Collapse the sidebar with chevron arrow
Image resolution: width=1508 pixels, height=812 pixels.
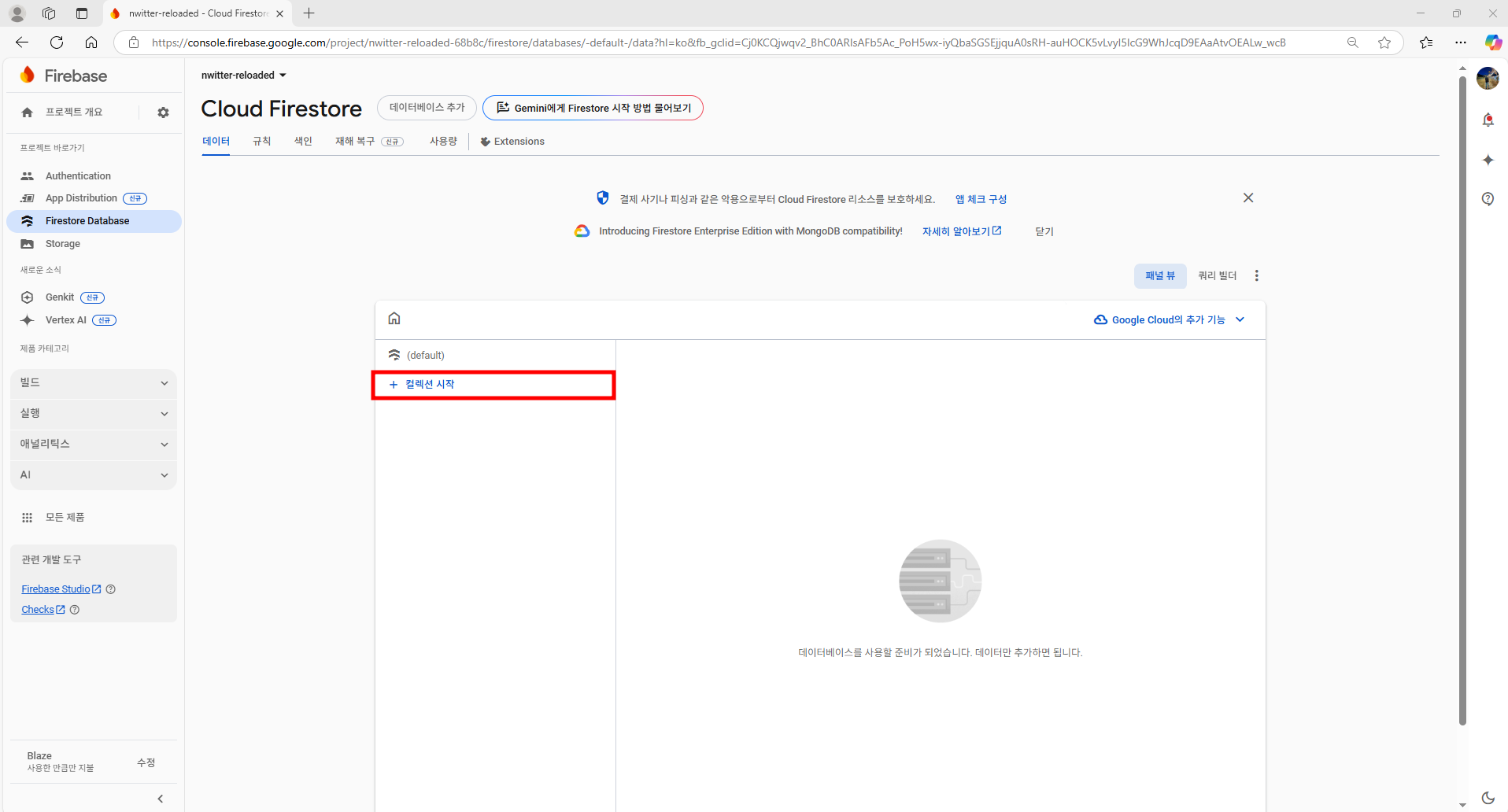tap(161, 799)
